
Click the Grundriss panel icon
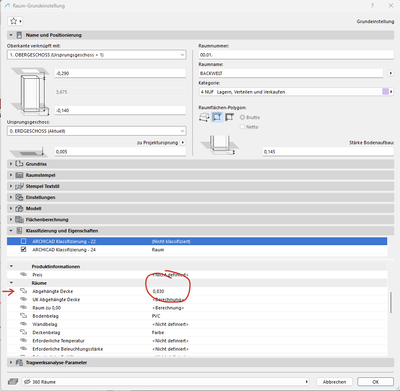19,164
